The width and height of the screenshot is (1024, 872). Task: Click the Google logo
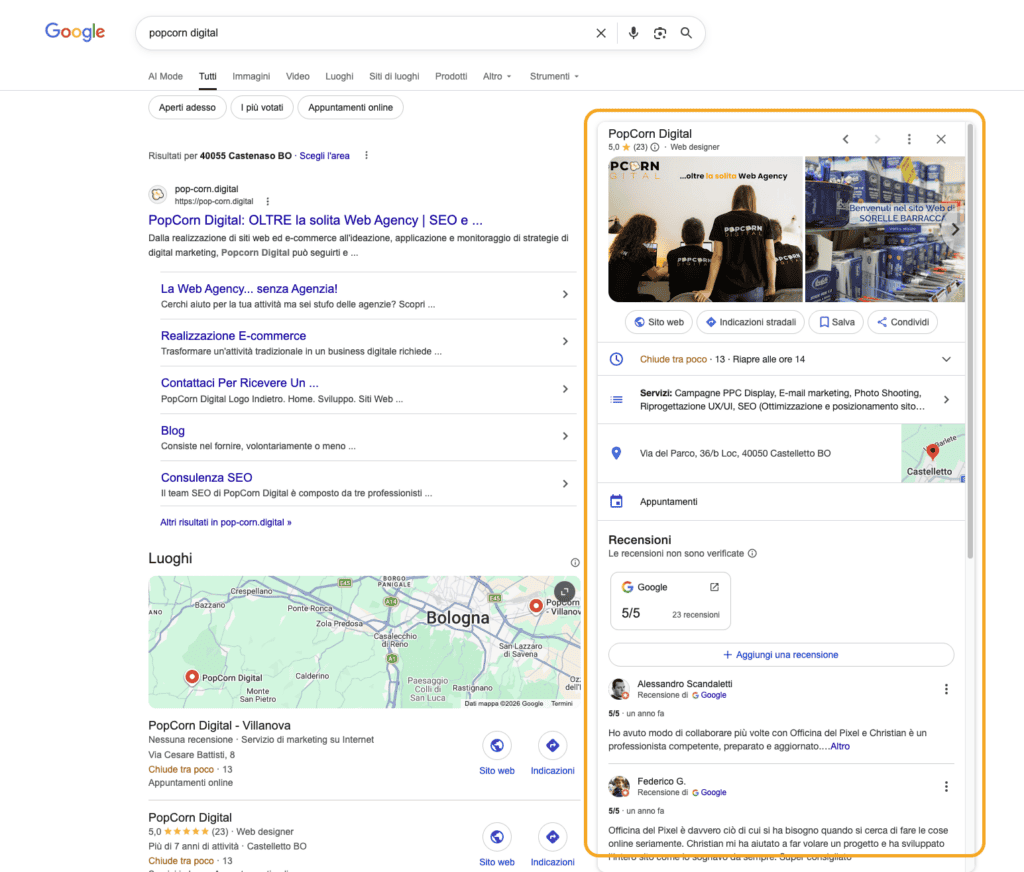[x=74, y=31]
